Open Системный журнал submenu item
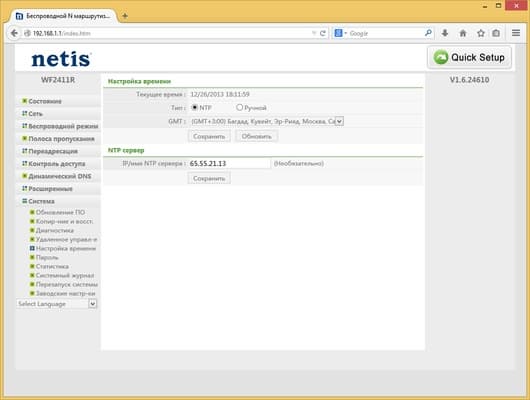 62,275
